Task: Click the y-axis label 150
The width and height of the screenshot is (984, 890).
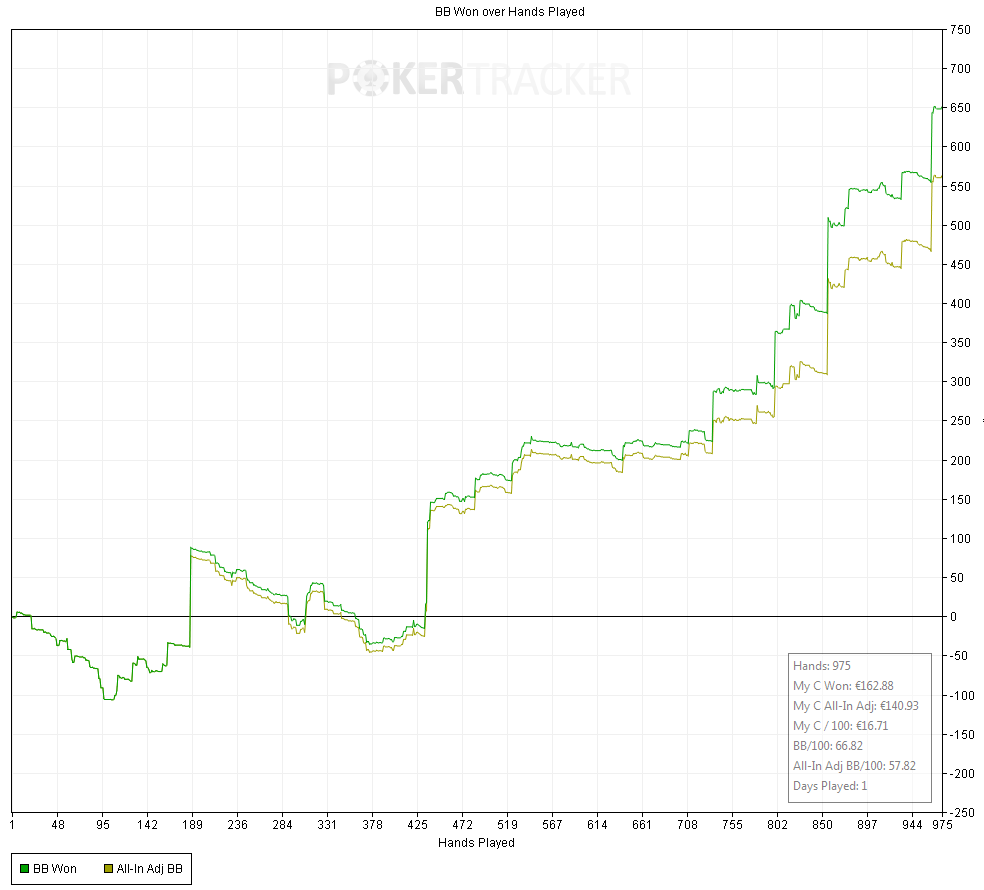Action: (x=960, y=500)
